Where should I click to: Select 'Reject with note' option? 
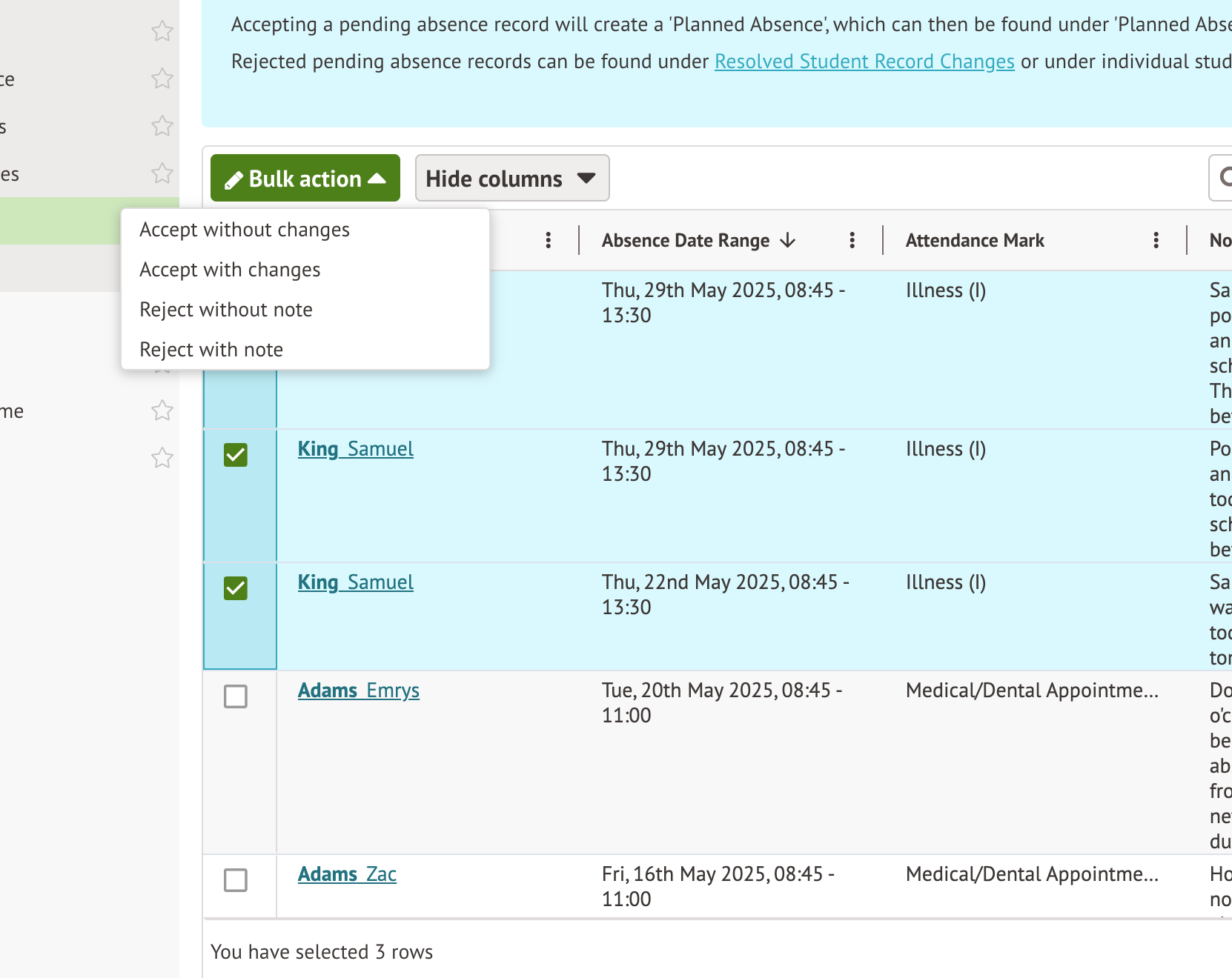click(211, 350)
